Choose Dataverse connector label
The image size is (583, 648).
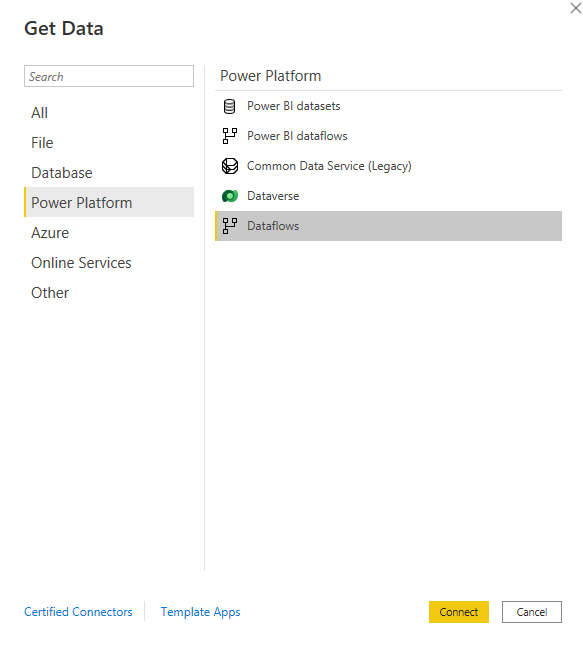pyautogui.click(x=273, y=196)
